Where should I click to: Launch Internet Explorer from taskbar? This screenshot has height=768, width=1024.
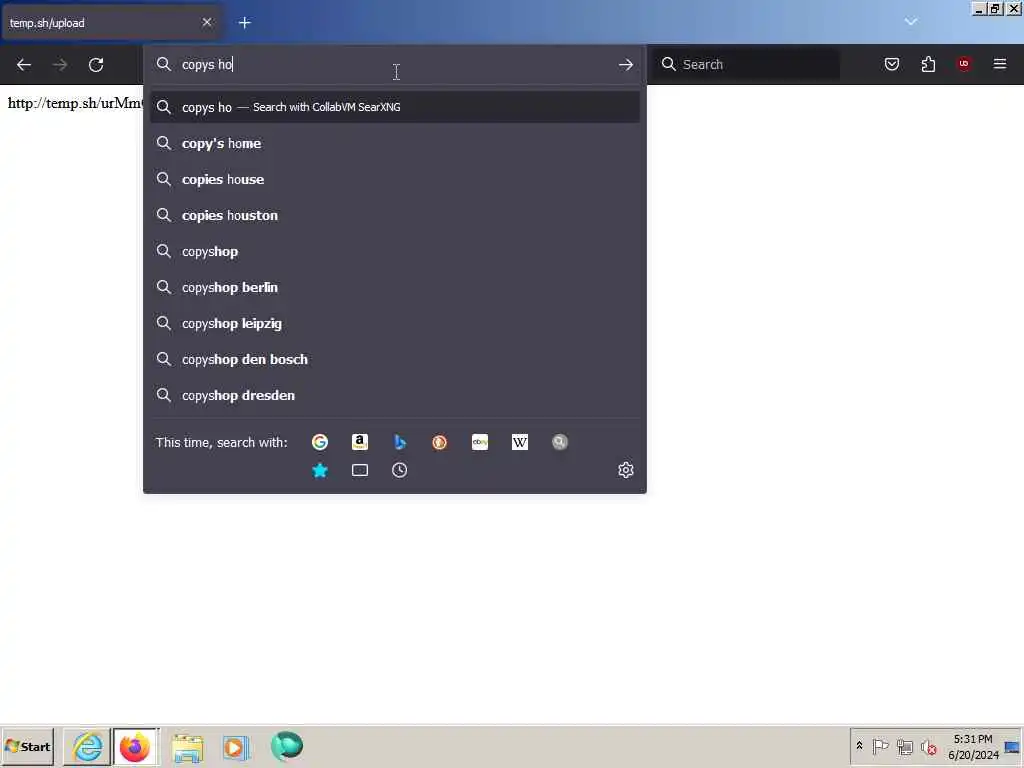coord(87,746)
